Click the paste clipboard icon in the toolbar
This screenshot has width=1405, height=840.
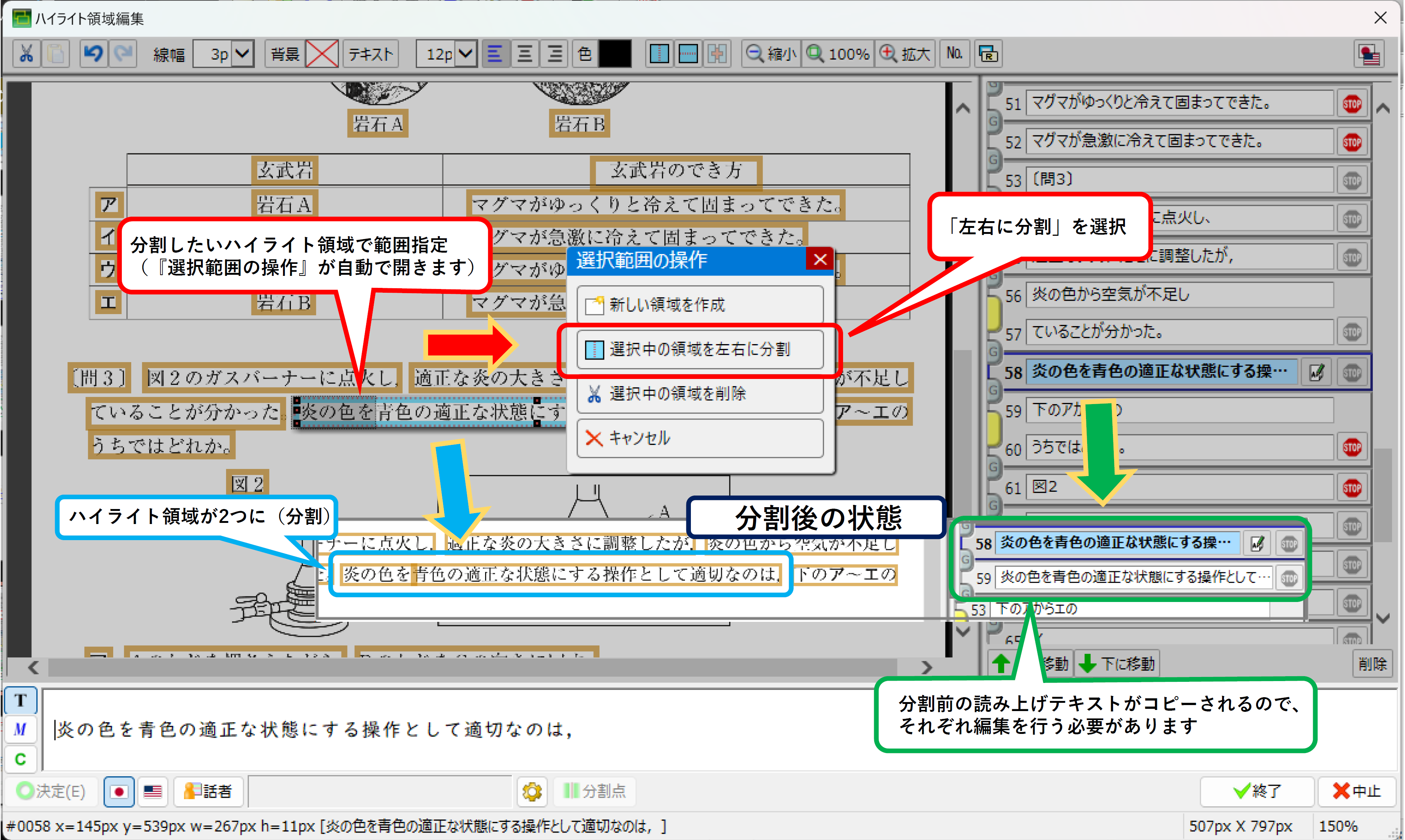(x=55, y=54)
